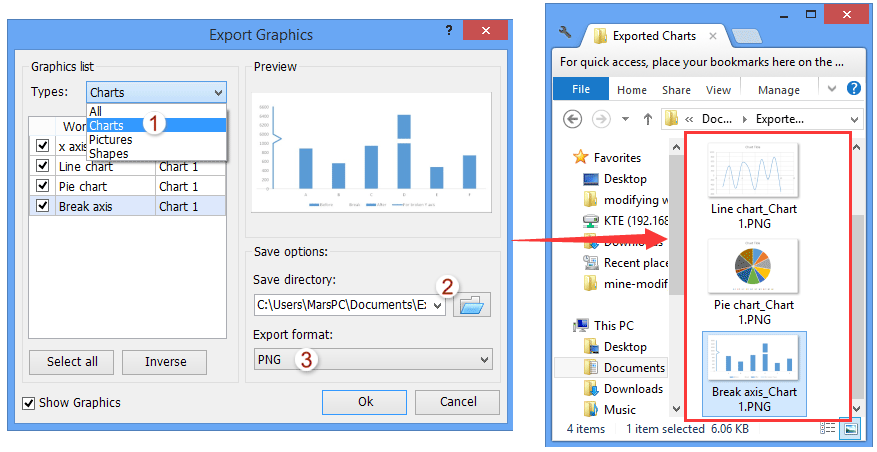The height and width of the screenshot is (452, 877).
Task: Select the Pie chart_Chart 1.PNG thumbnail
Action: tap(752, 281)
